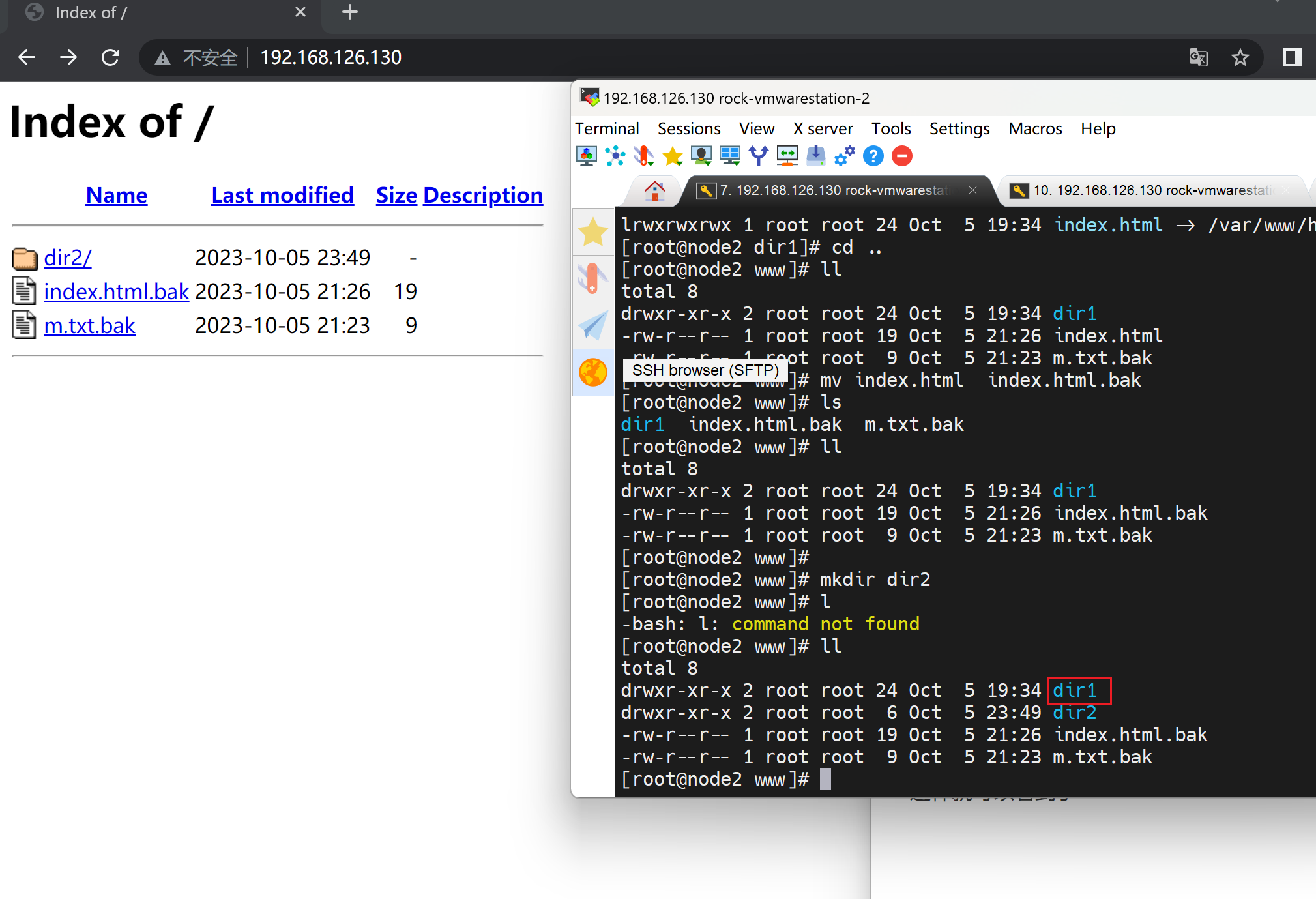
Task: Click the Session icon in MobaXterm toolbar
Action: [x=587, y=156]
